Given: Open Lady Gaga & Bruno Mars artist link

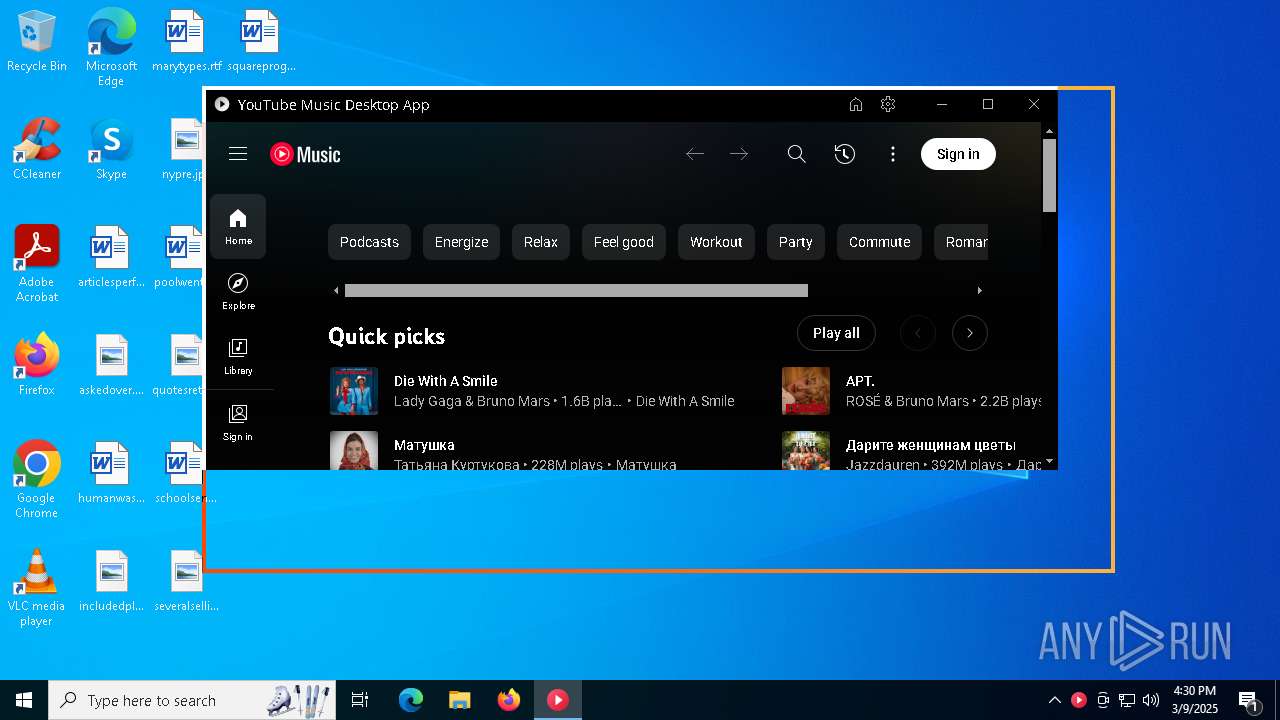Looking at the screenshot, I should click(x=472, y=401).
